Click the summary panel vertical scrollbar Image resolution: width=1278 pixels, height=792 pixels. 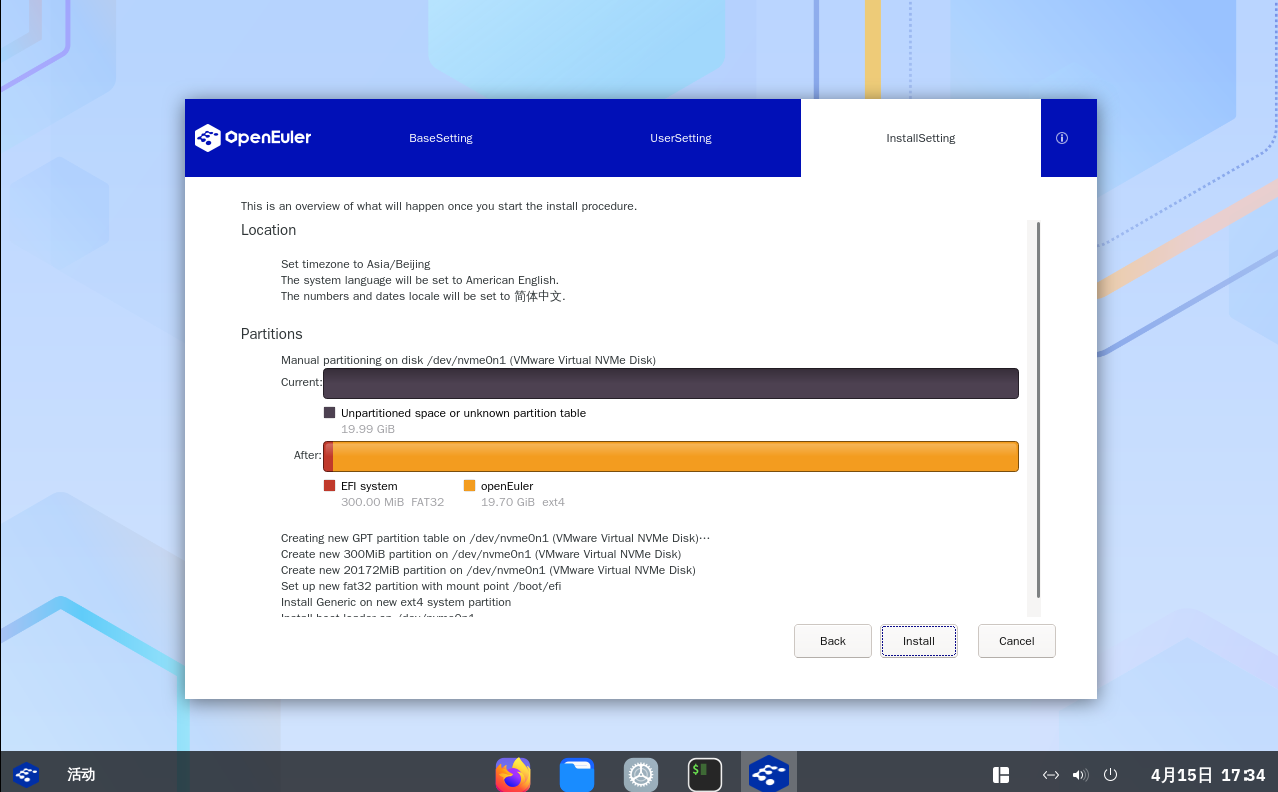[1038, 410]
